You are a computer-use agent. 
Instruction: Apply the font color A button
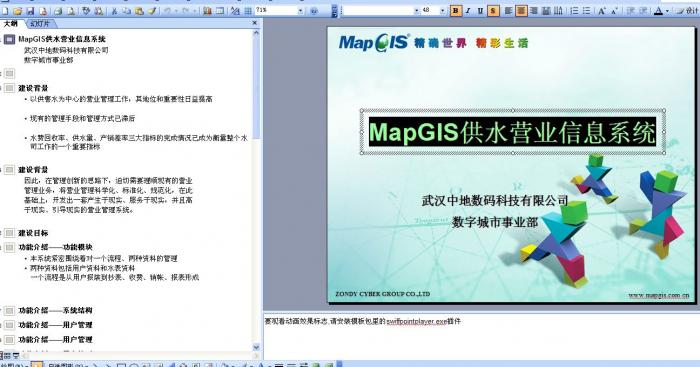(658, 11)
